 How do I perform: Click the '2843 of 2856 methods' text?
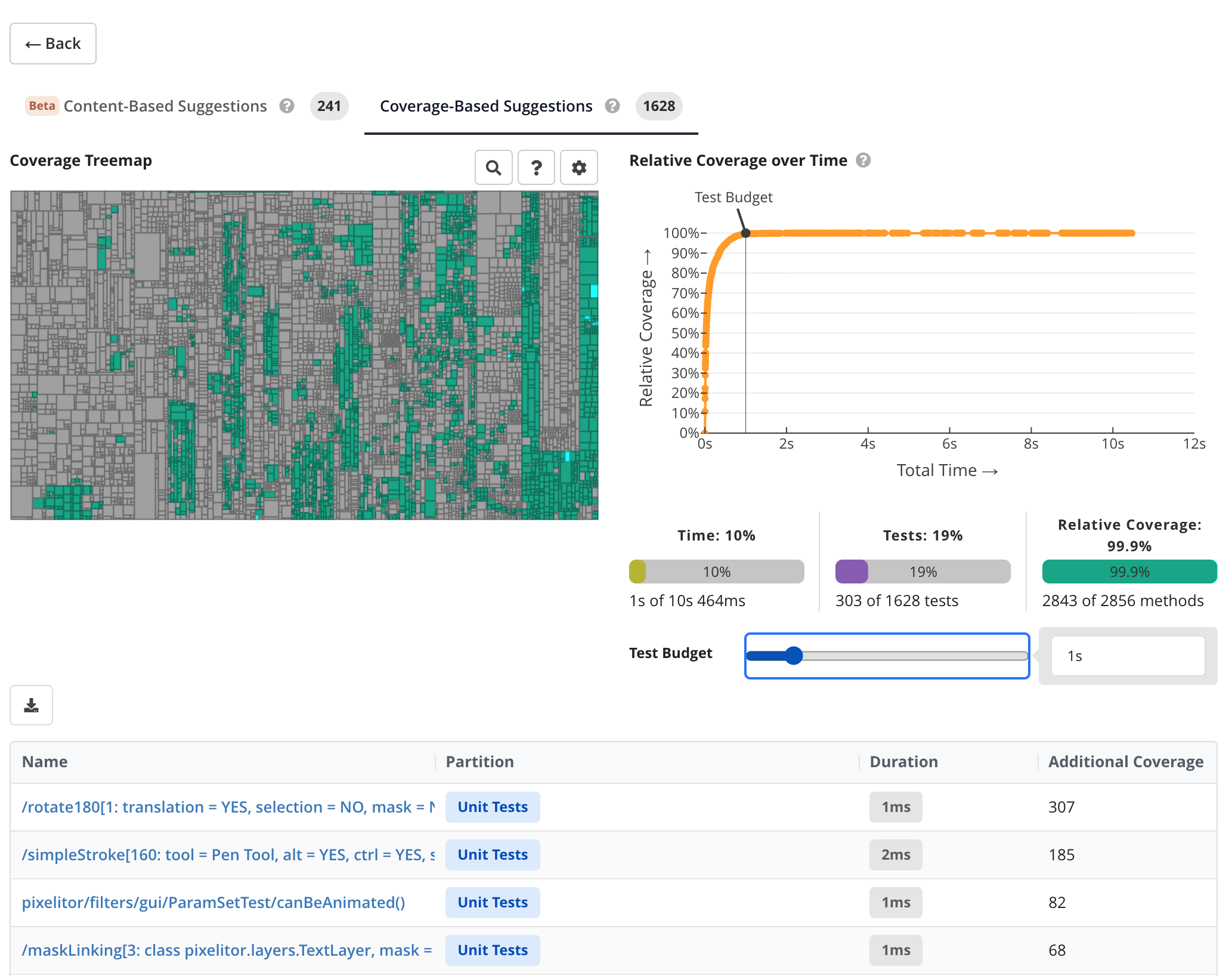tap(1123, 601)
